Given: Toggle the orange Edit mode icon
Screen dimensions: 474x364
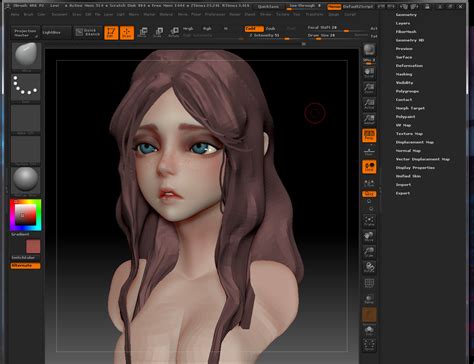Looking at the screenshot, I should (111, 33).
